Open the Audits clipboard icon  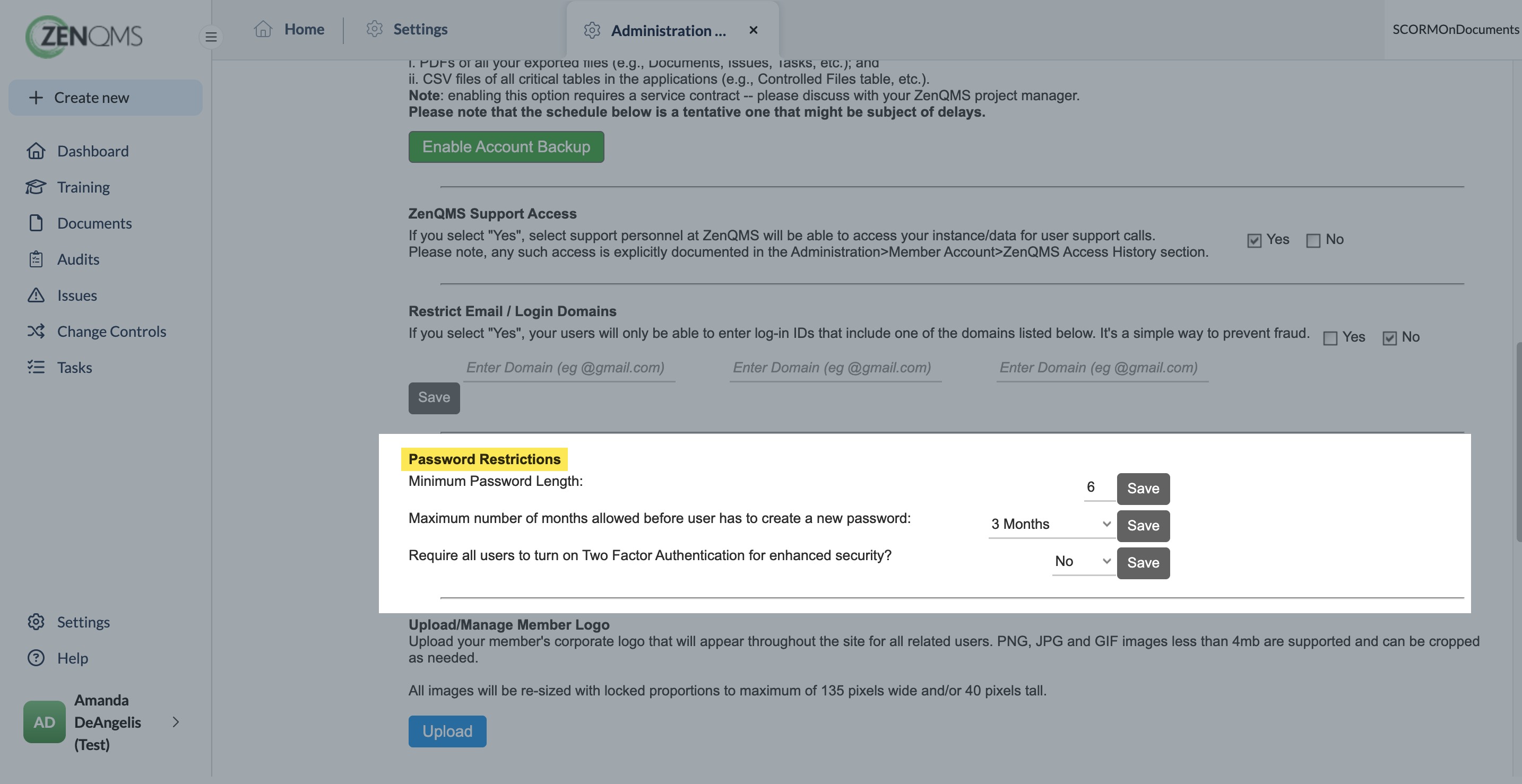coord(36,259)
